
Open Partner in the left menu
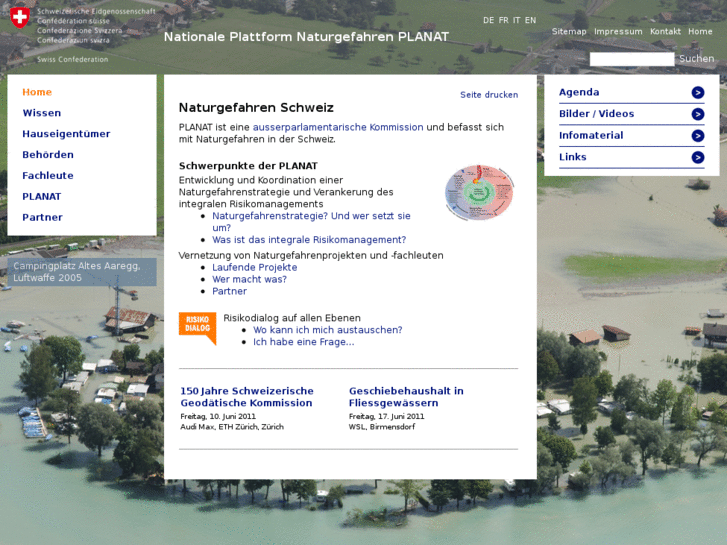pos(42,217)
